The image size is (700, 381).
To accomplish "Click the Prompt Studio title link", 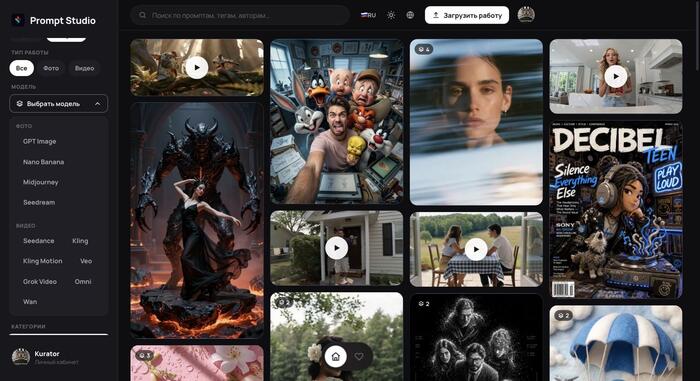I will [62, 21].
